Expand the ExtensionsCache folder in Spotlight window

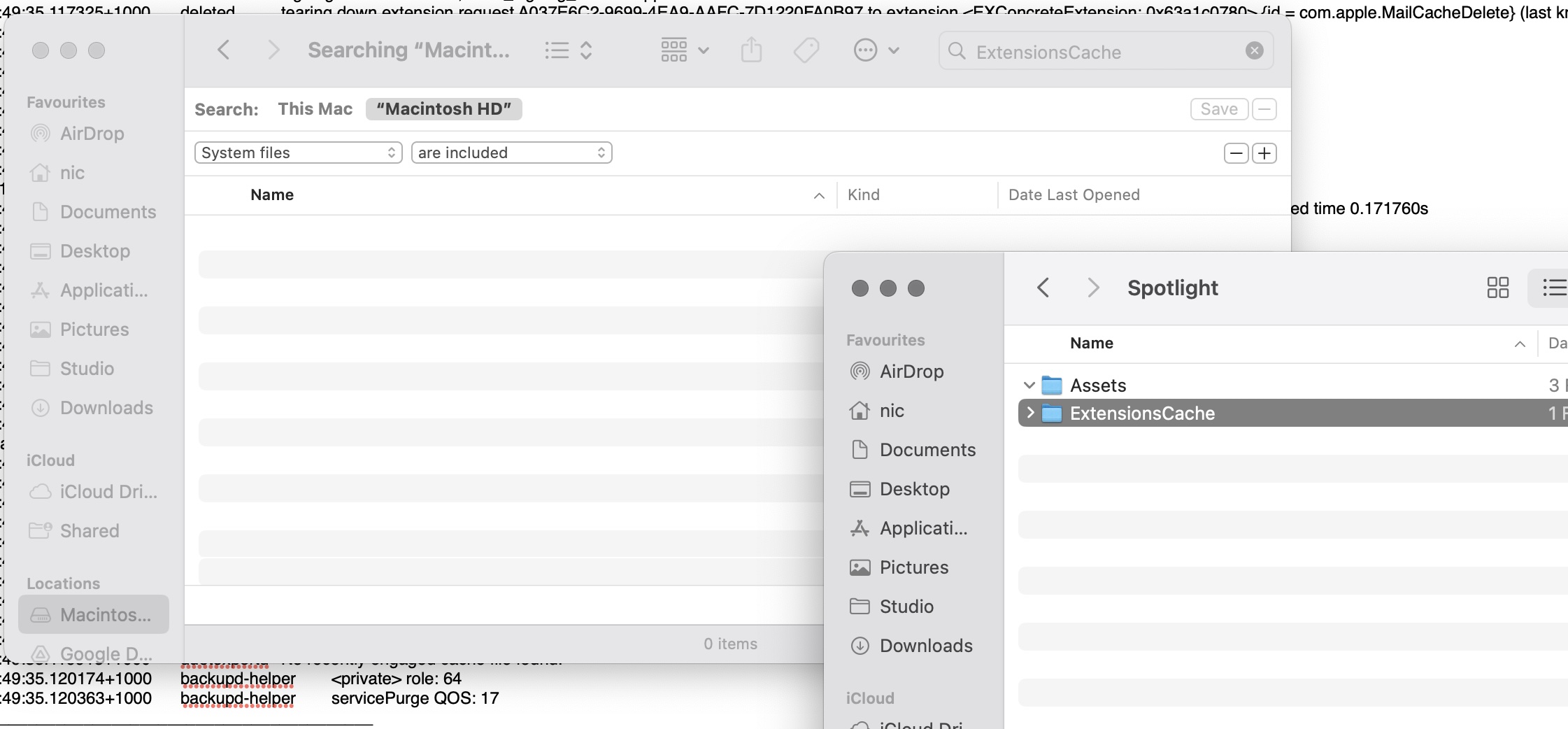pyautogui.click(x=1030, y=413)
